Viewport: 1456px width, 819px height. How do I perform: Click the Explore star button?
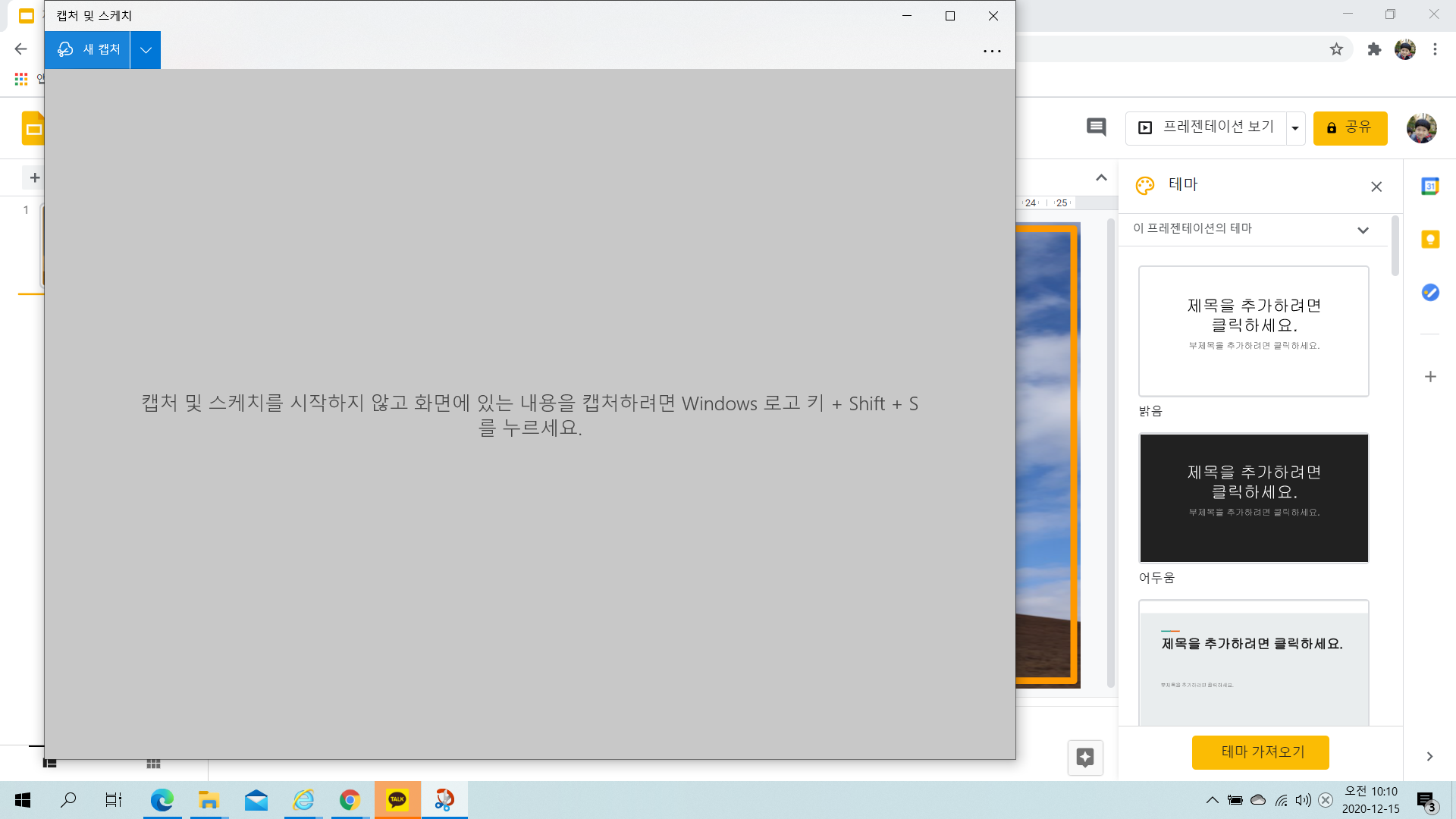(1085, 757)
